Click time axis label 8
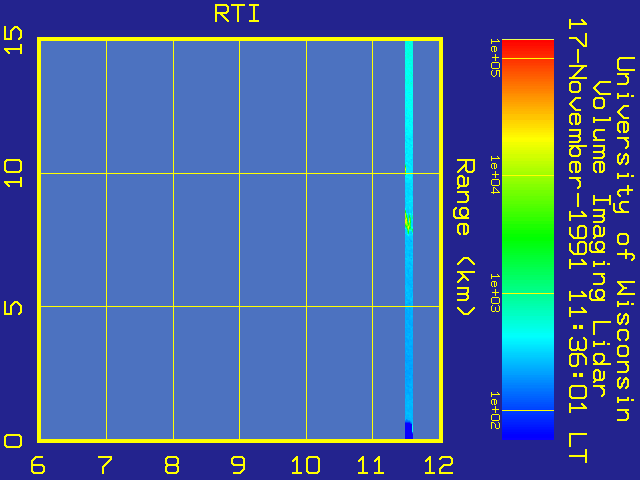 (172, 465)
